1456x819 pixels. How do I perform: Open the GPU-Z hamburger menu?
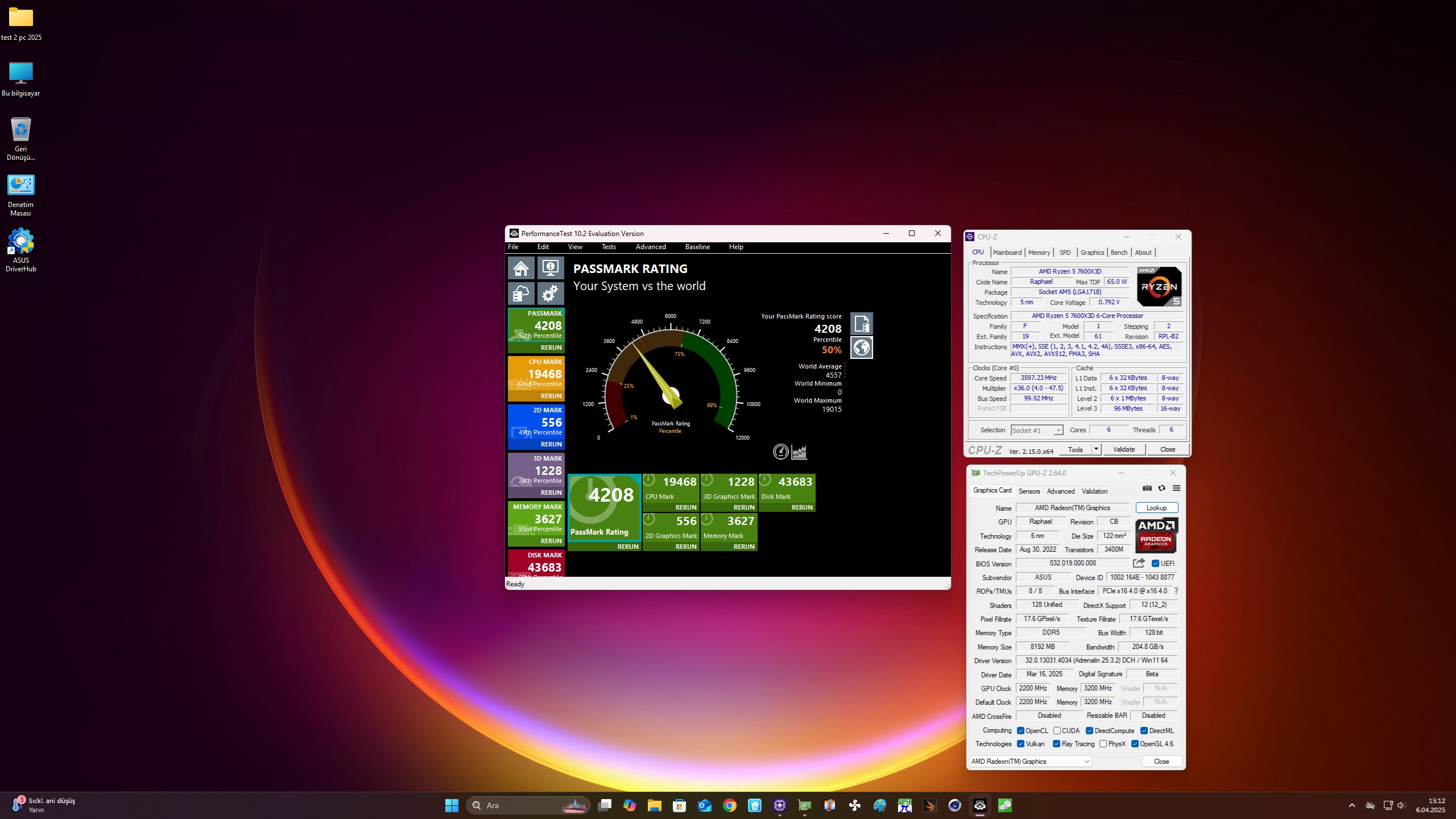pos(1177,489)
